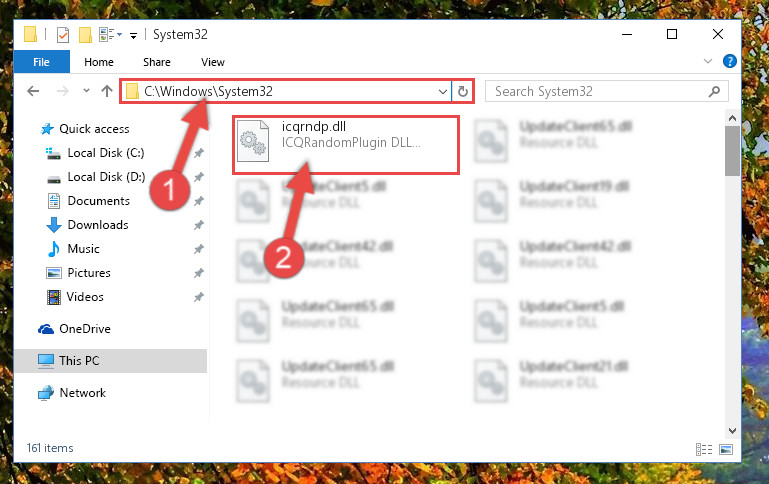This screenshot has height=484, width=769.
Task: Unpin Downloads from Quick access
Action: pyautogui.click(x=199, y=225)
